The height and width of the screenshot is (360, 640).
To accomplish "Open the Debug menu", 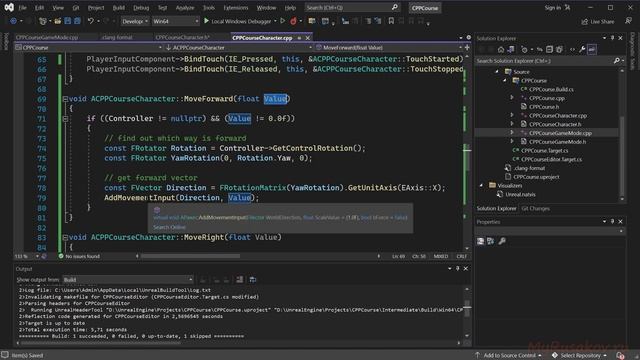I will pos(141,8).
